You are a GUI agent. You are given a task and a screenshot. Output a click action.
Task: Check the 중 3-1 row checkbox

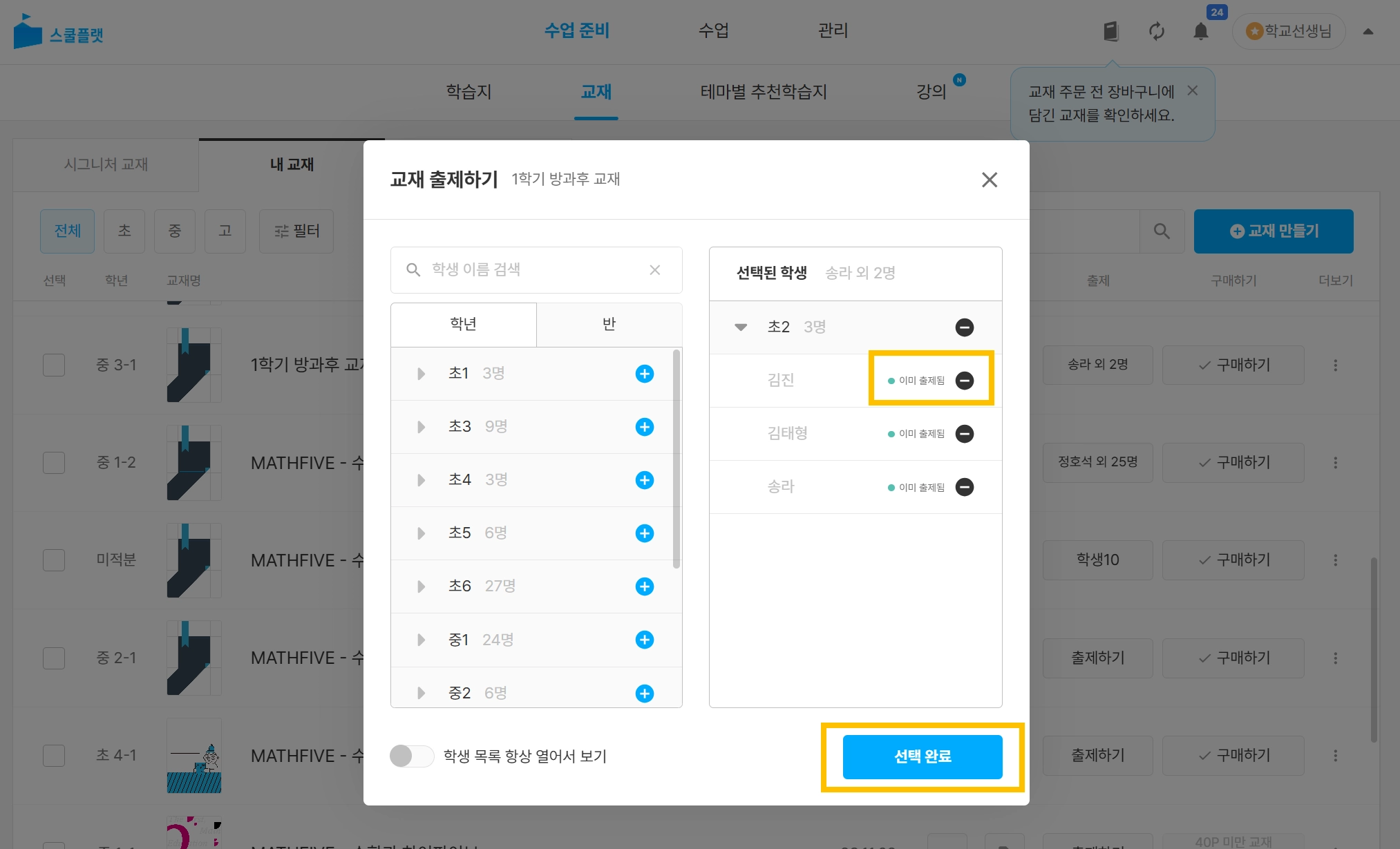(x=54, y=365)
